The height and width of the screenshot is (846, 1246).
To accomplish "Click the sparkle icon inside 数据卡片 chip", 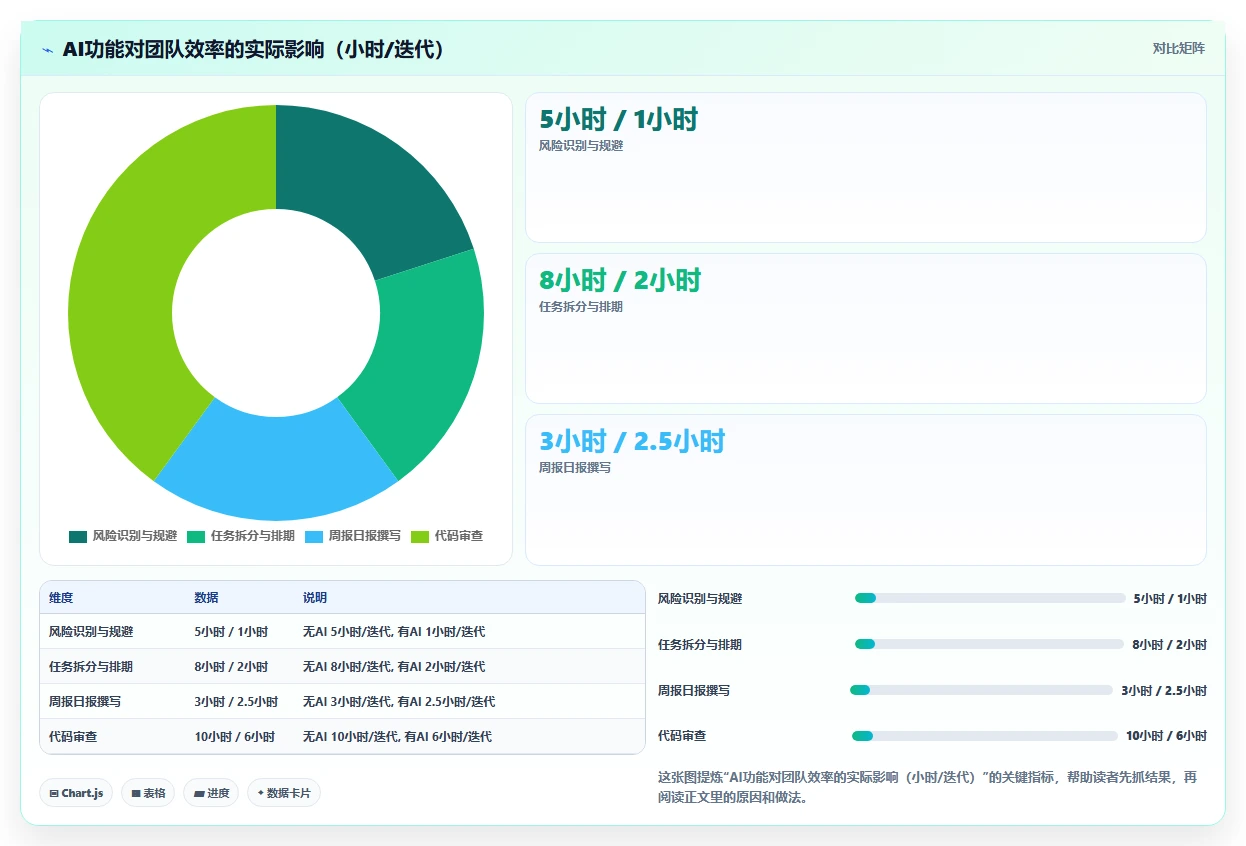I will click(x=261, y=793).
